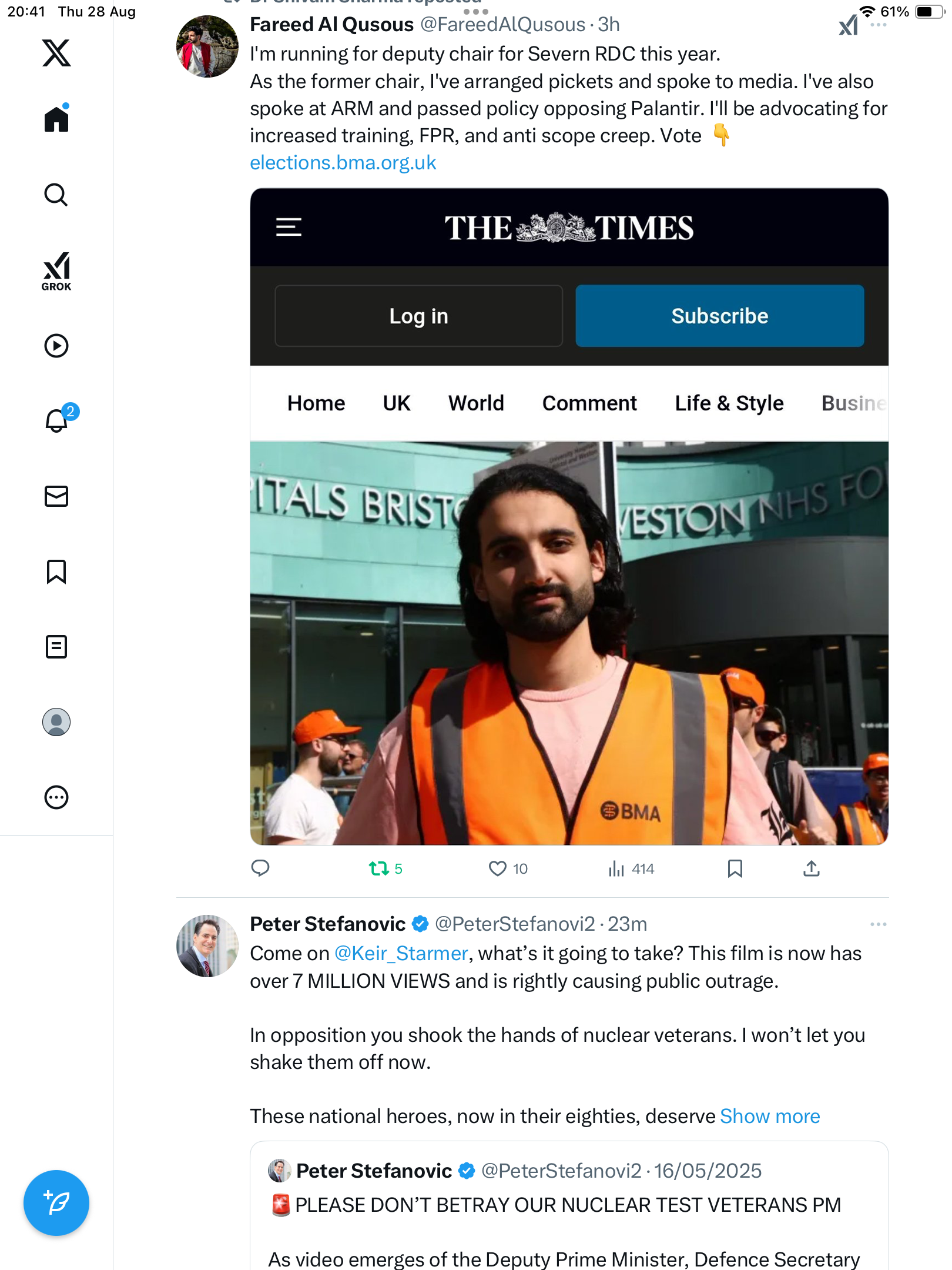Viewport: 952px width, 1270px height.
Task: Open the @Keir_Starmer mention
Action: (401, 953)
